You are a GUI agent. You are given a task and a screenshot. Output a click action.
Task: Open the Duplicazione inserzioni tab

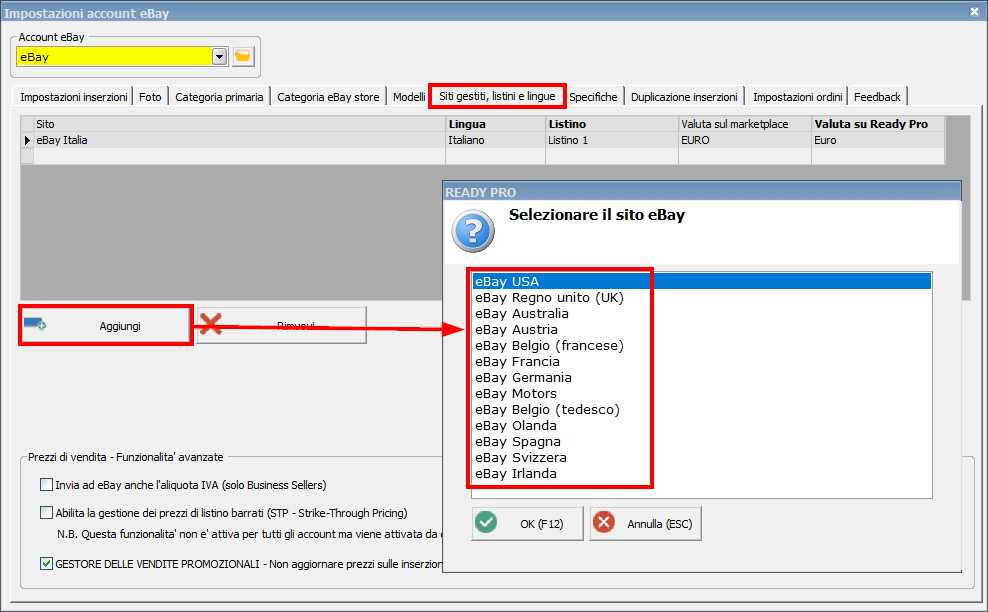click(684, 97)
